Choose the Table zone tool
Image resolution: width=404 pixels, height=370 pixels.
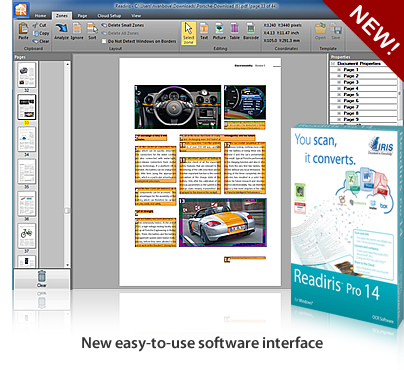click(x=235, y=31)
